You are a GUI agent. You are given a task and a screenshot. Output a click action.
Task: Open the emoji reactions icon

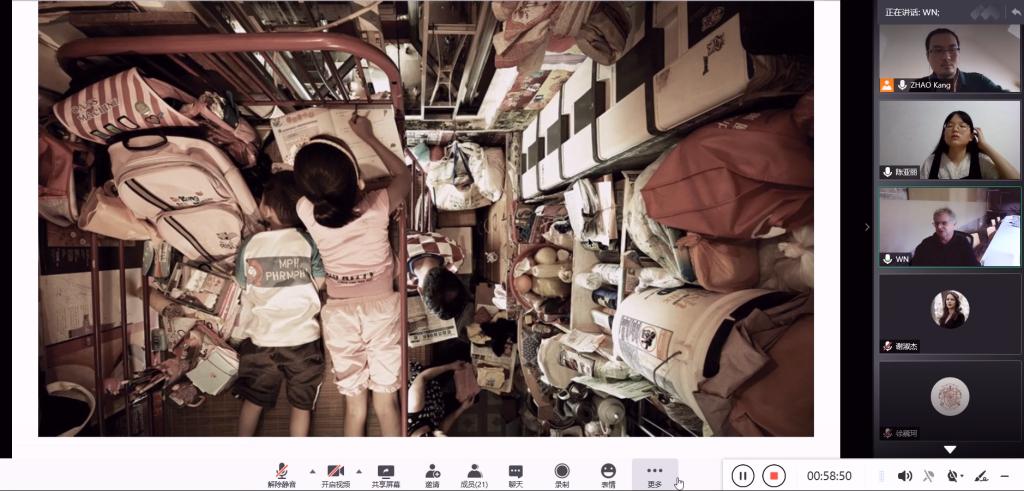click(x=608, y=474)
